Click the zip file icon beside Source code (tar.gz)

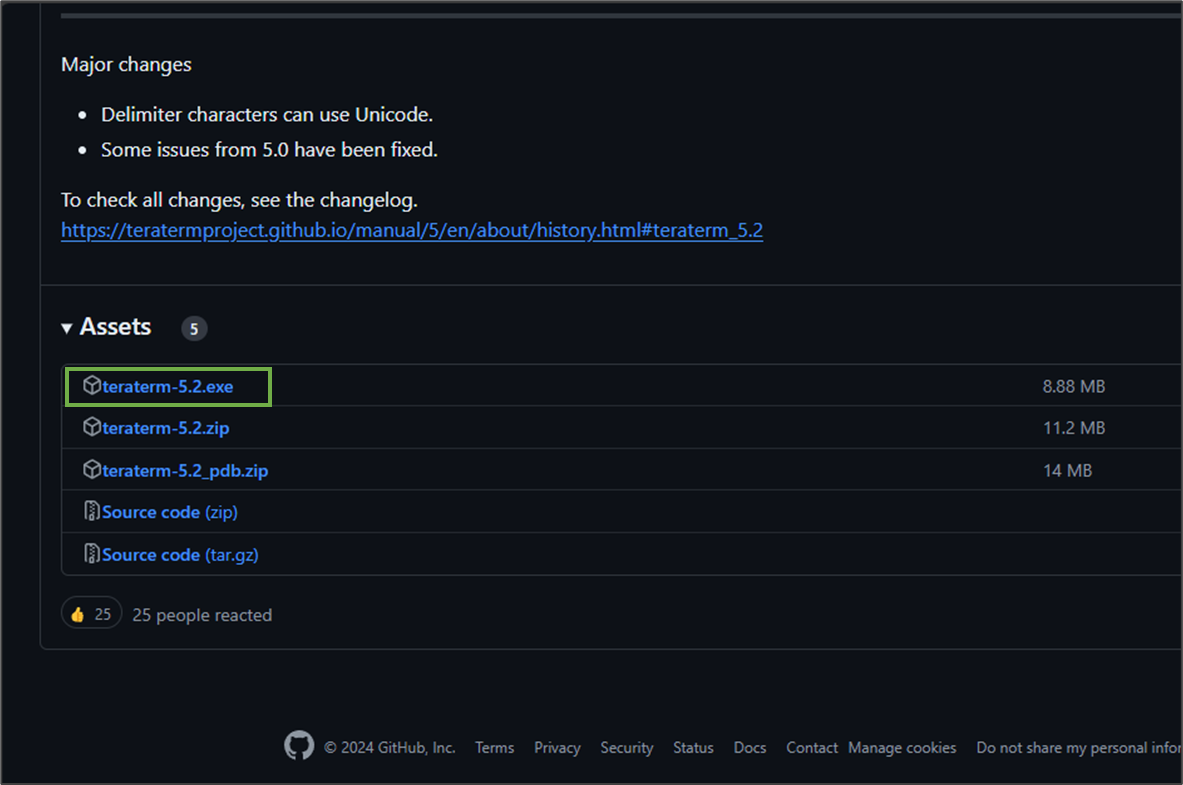click(x=91, y=554)
